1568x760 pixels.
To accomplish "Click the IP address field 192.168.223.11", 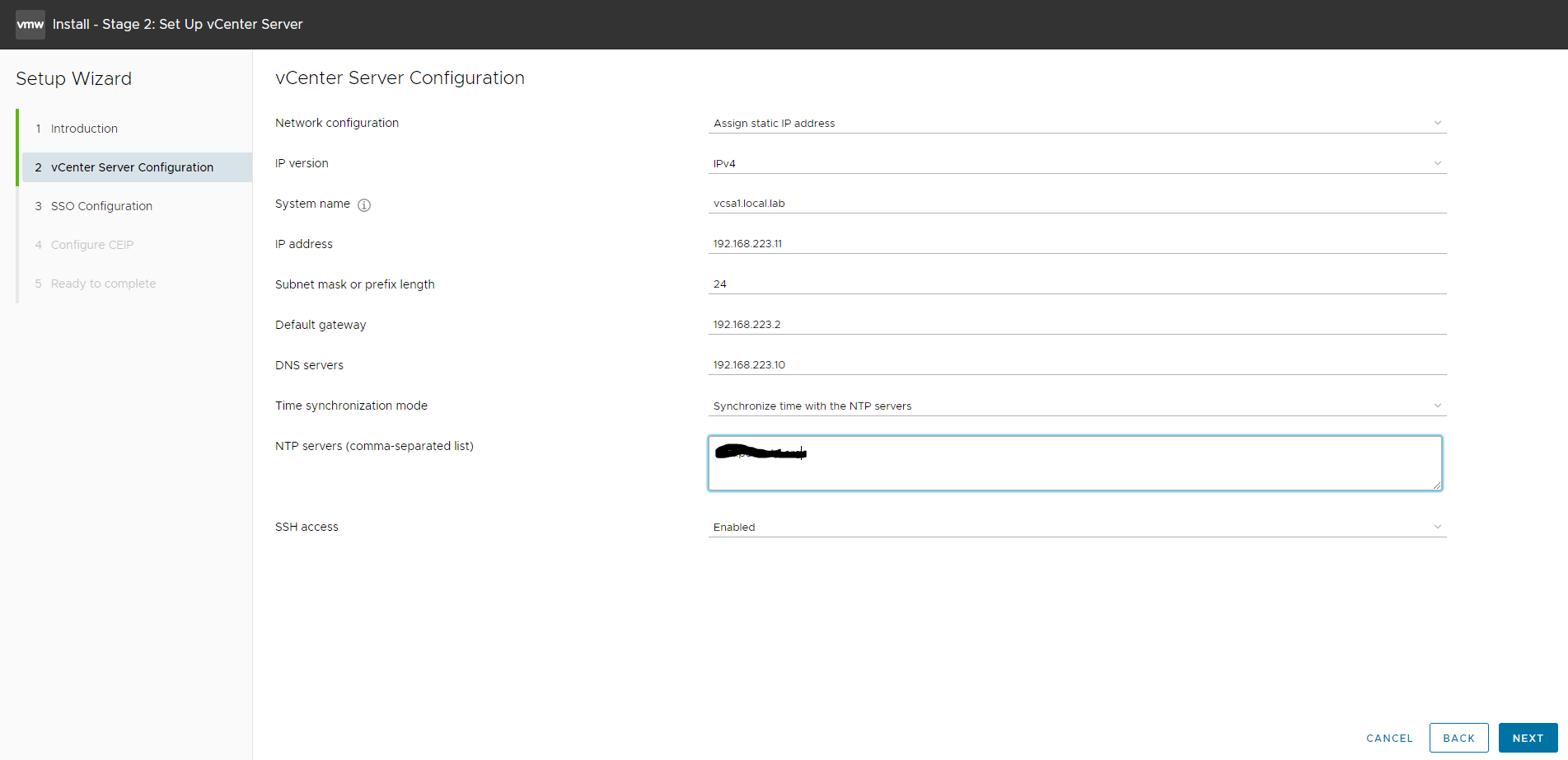I will pos(1077,243).
